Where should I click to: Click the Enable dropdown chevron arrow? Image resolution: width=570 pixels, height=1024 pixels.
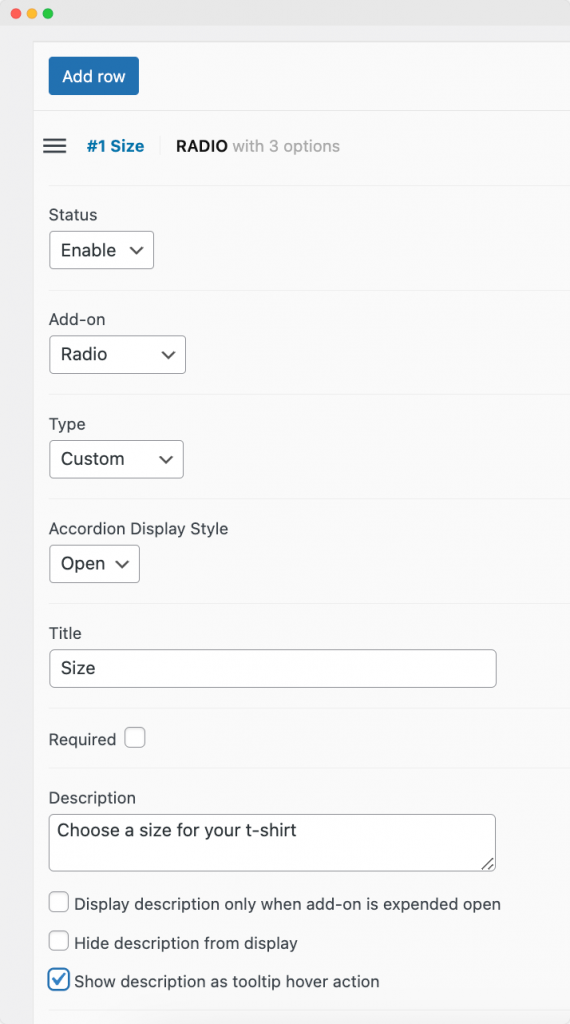[136, 250]
